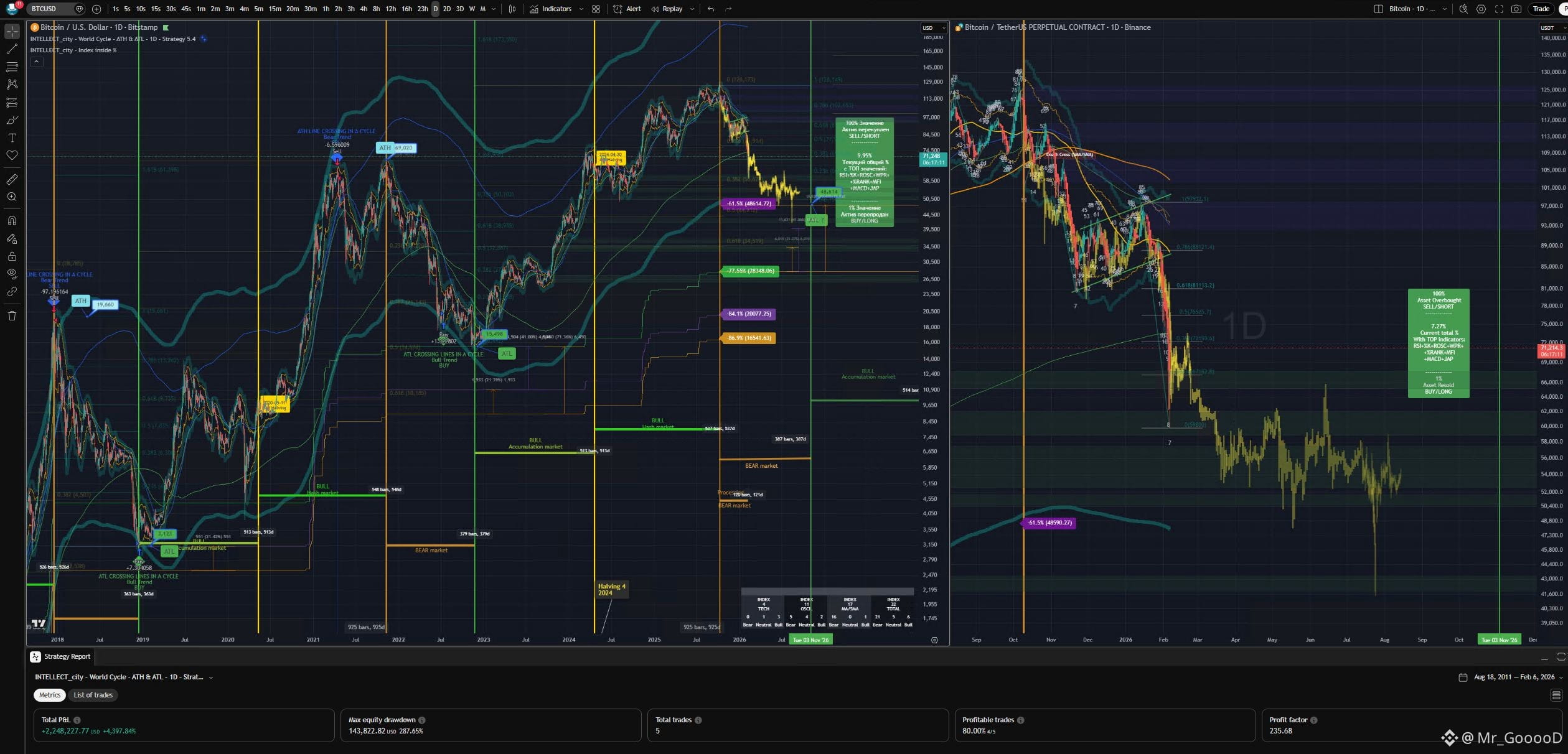Image resolution: width=1568 pixels, height=754 pixels.
Task: Open the quick search icon
Action: (x=1463, y=9)
